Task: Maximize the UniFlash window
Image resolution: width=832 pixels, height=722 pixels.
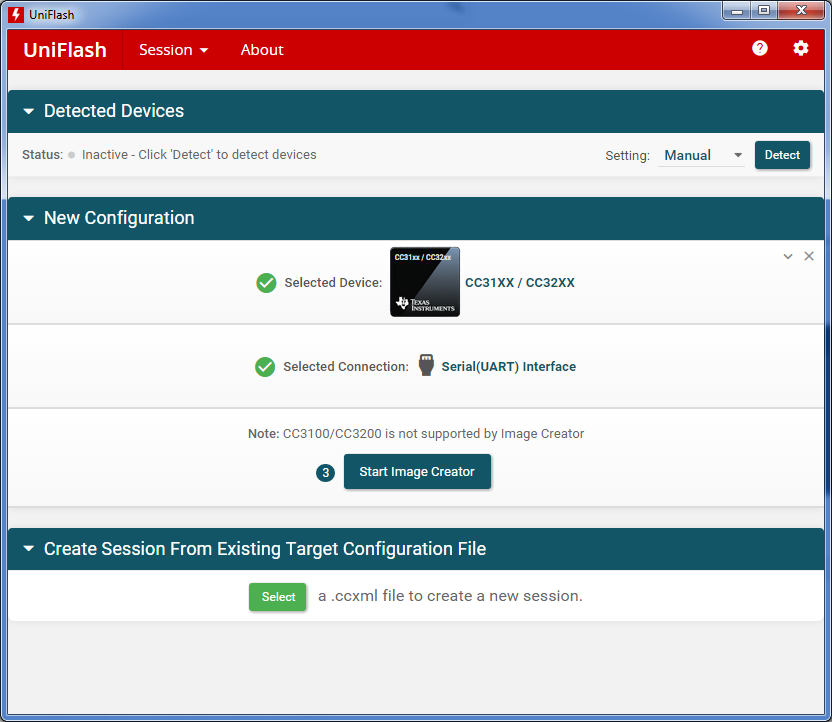Action: 764,11
